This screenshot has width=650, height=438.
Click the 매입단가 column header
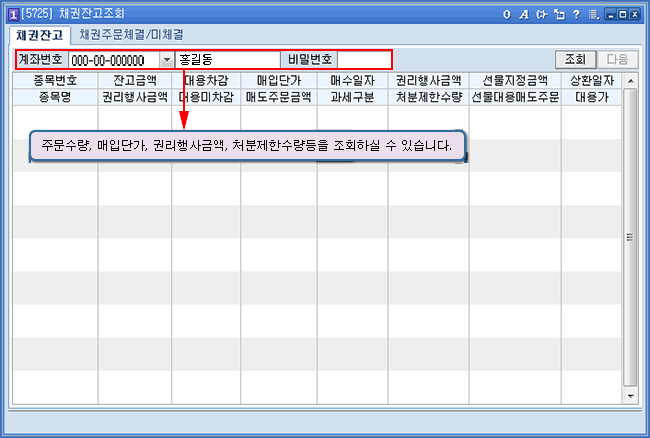point(278,80)
